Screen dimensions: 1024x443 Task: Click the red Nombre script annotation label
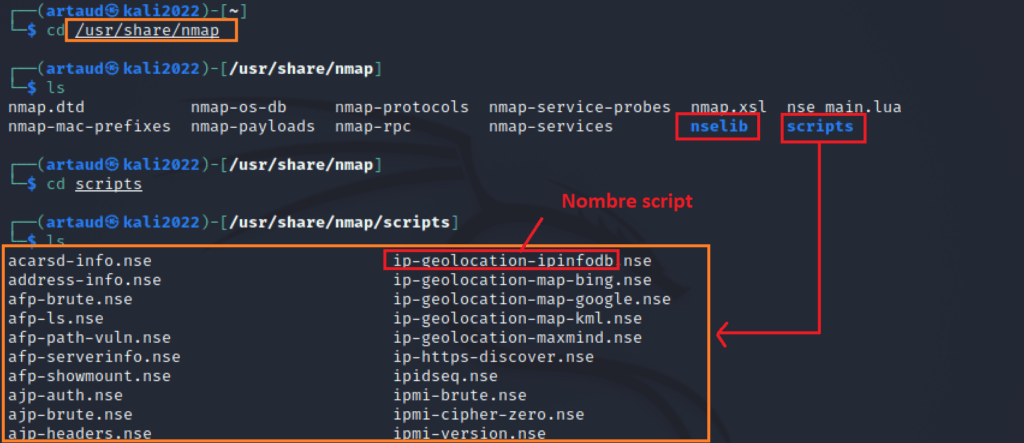click(627, 201)
